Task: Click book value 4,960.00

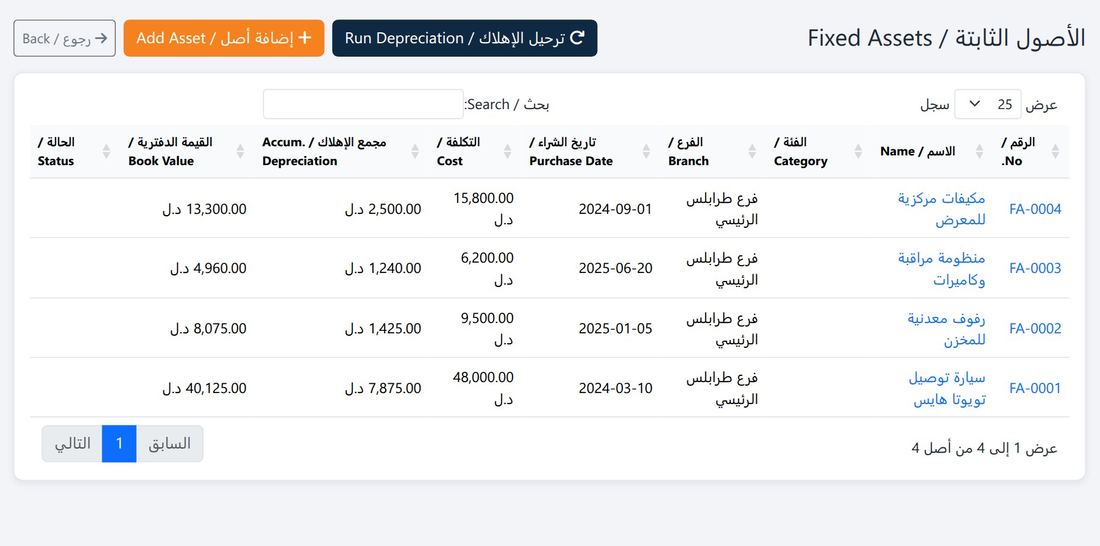Action: [x=220, y=268]
